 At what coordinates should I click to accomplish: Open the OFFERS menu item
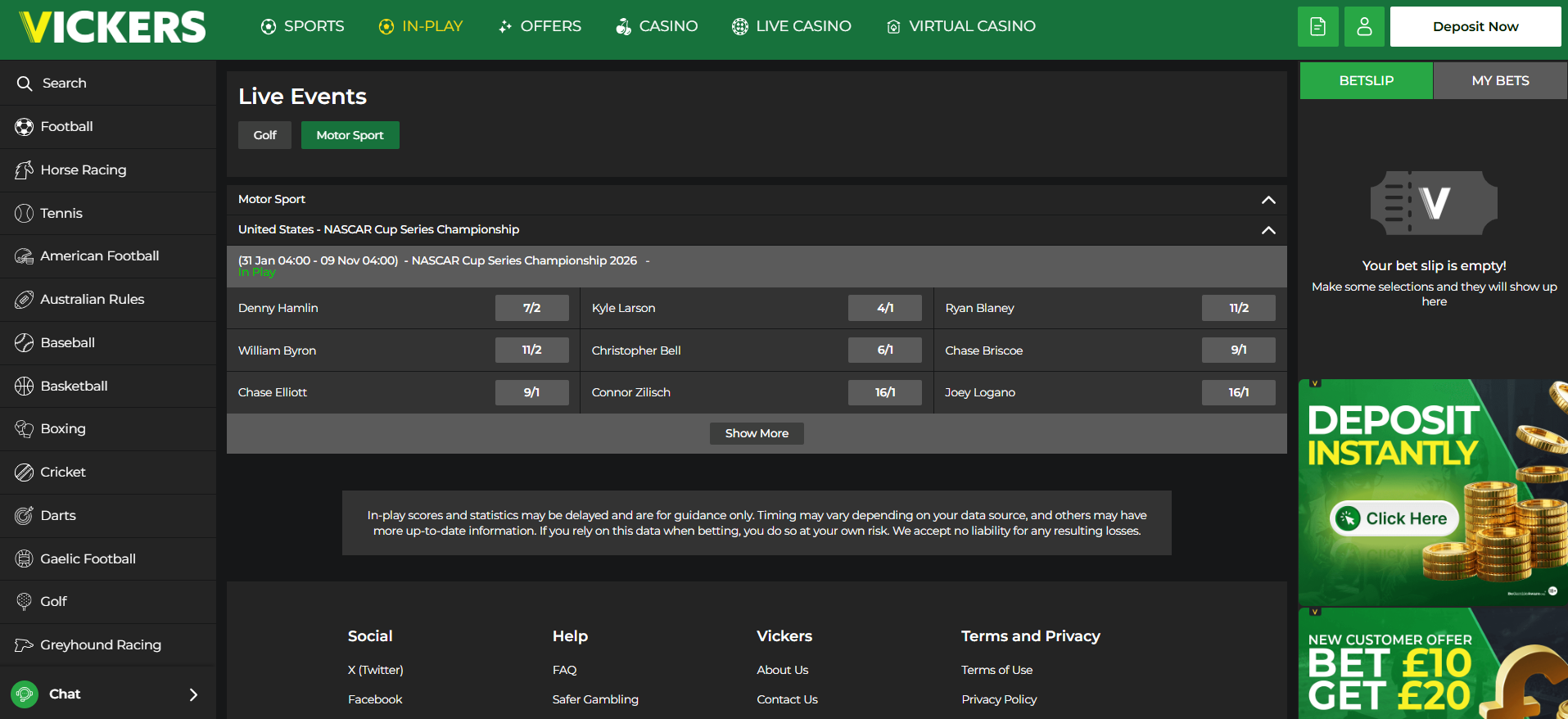[x=540, y=27]
